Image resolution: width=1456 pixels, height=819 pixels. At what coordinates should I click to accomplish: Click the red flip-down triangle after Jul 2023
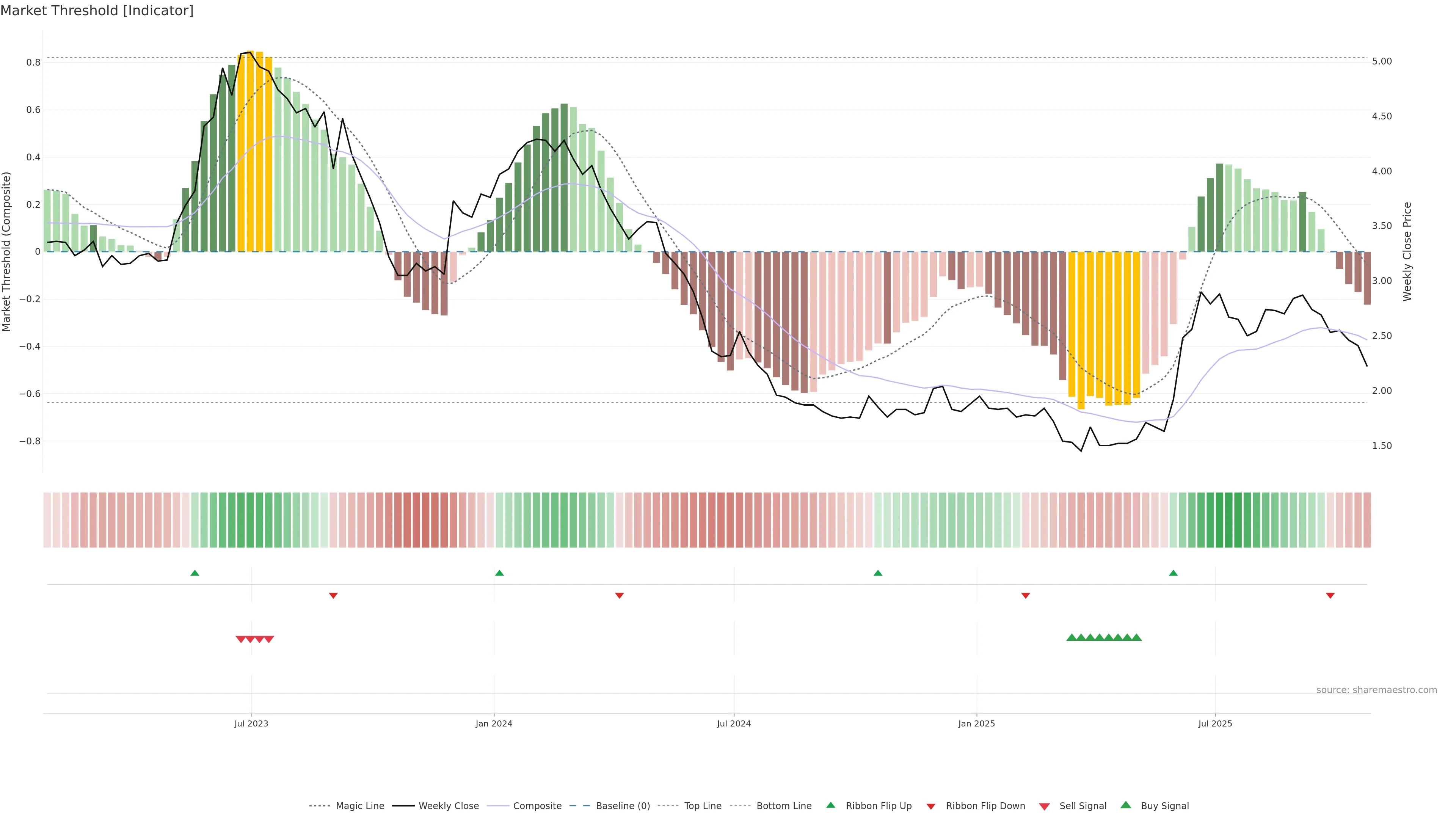tap(334, 595)
